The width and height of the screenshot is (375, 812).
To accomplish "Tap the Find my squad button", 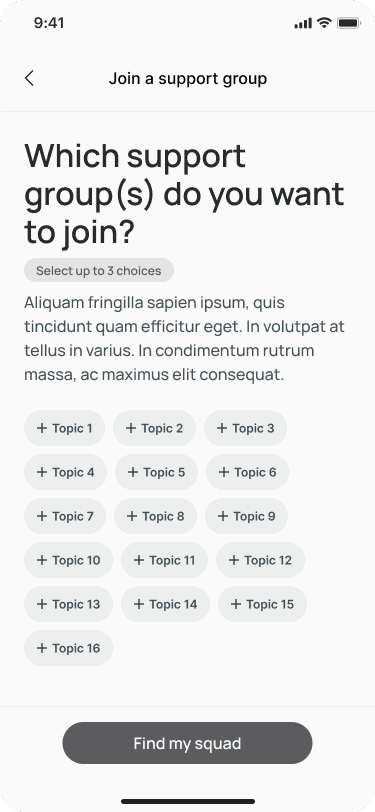I will 188,743.
